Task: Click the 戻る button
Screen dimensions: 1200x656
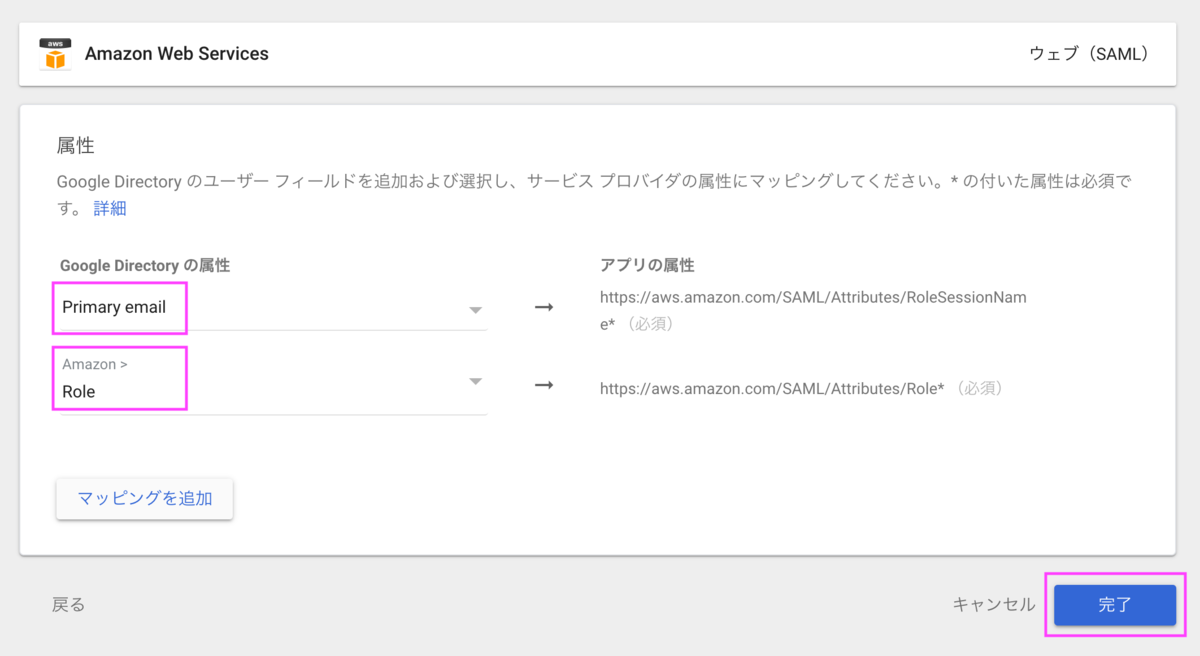Action: click(x=67, y=604)
